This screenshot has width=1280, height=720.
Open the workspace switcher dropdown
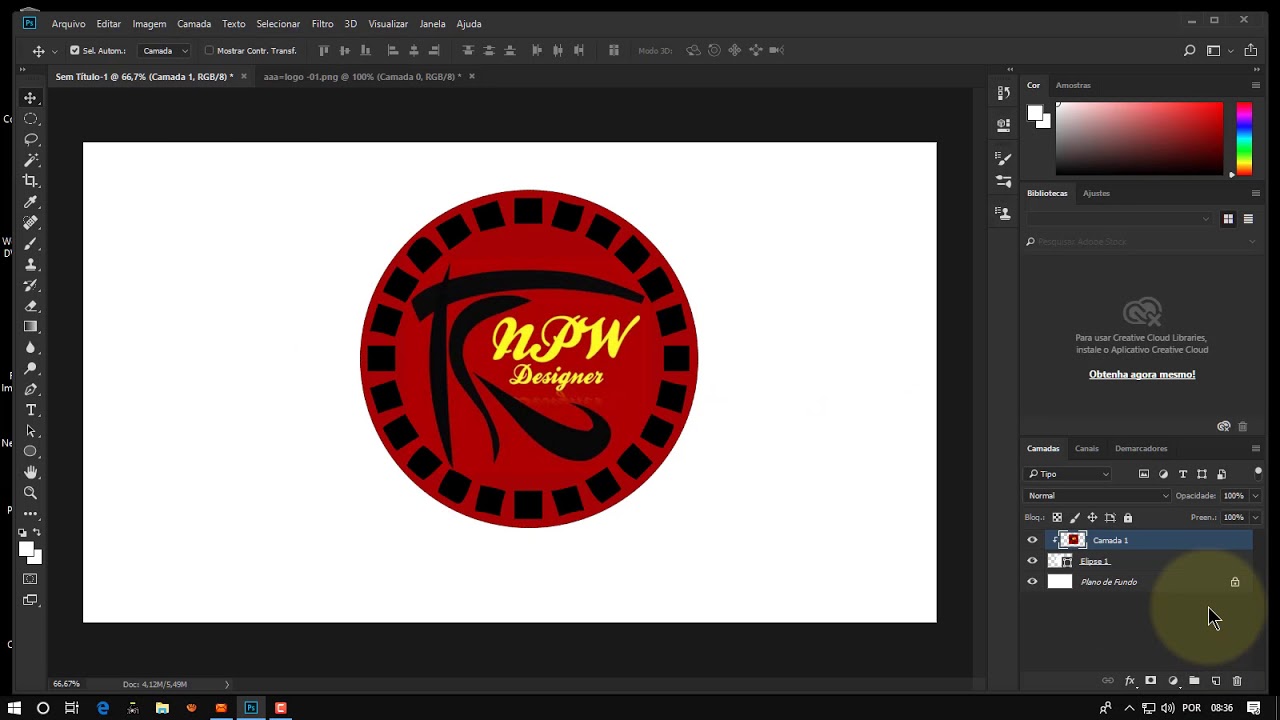click(1217, 50)
